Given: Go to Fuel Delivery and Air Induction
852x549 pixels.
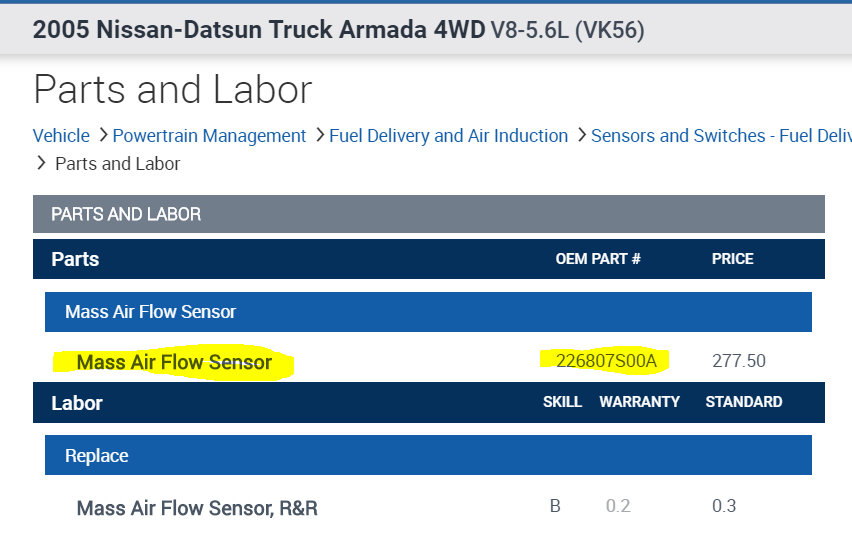Looking at the screenshot, I should click(448, 135).
